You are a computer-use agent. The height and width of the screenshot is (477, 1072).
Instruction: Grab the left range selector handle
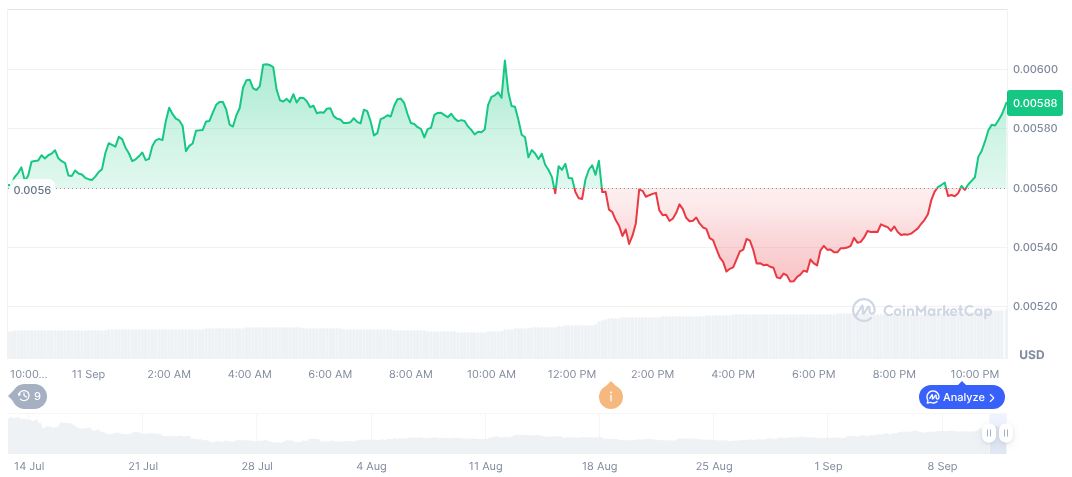[x=988, y=433]
